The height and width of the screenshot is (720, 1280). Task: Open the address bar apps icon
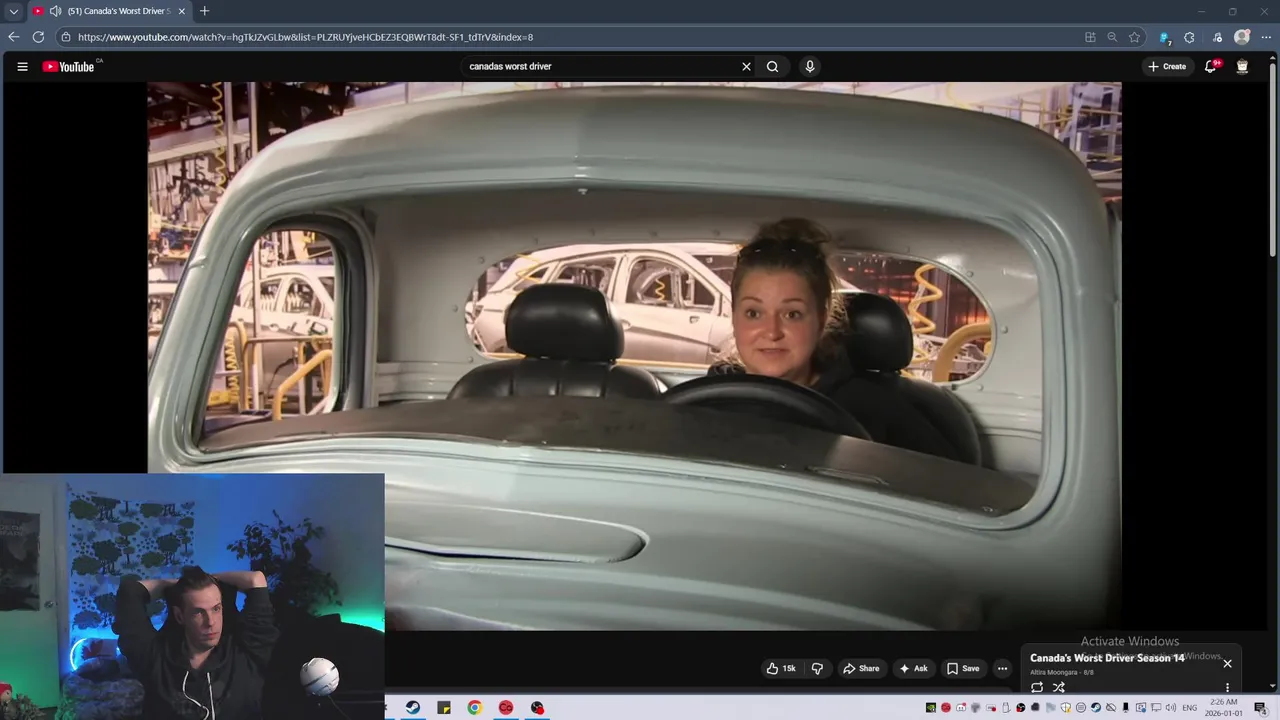pos(1090,37)
